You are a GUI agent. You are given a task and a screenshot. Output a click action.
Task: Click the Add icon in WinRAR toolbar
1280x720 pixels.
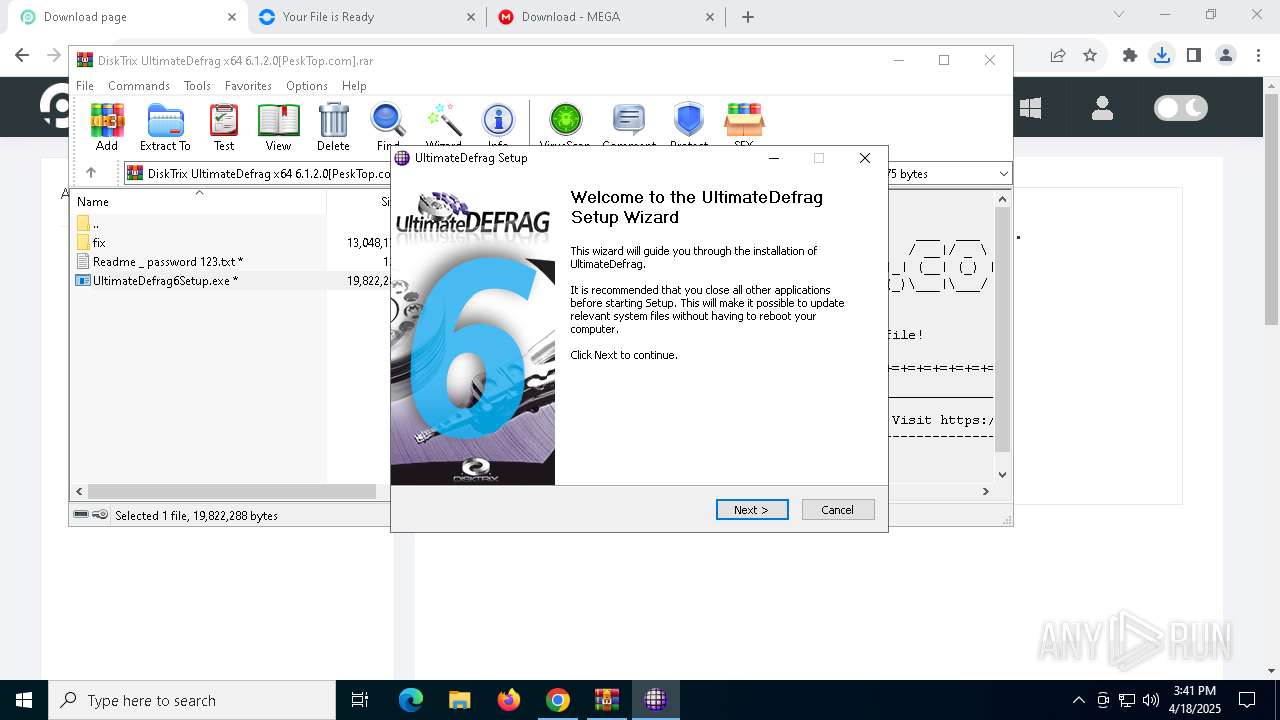(107, 127)
